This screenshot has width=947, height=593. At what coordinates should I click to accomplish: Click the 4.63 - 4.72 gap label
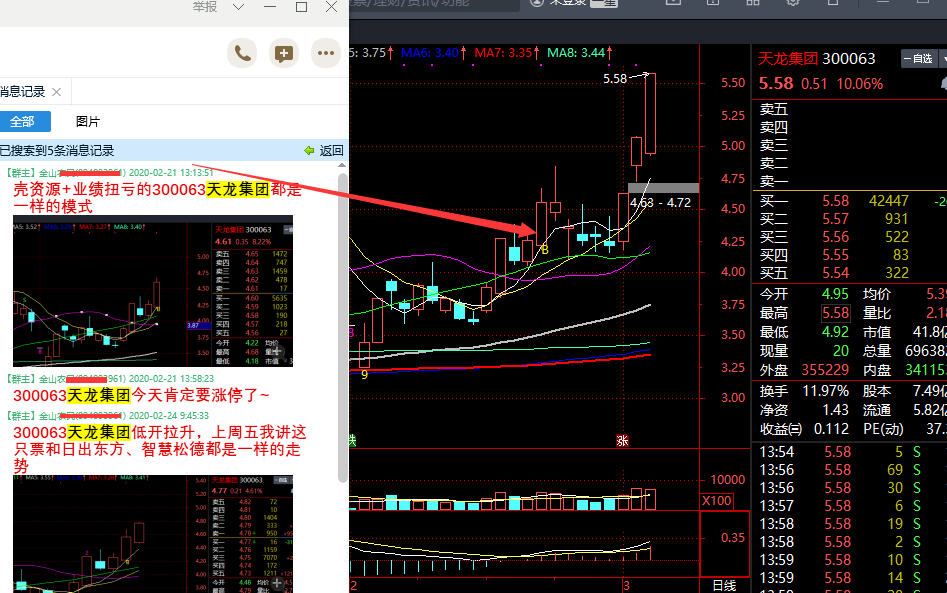(x=660, y=203)
